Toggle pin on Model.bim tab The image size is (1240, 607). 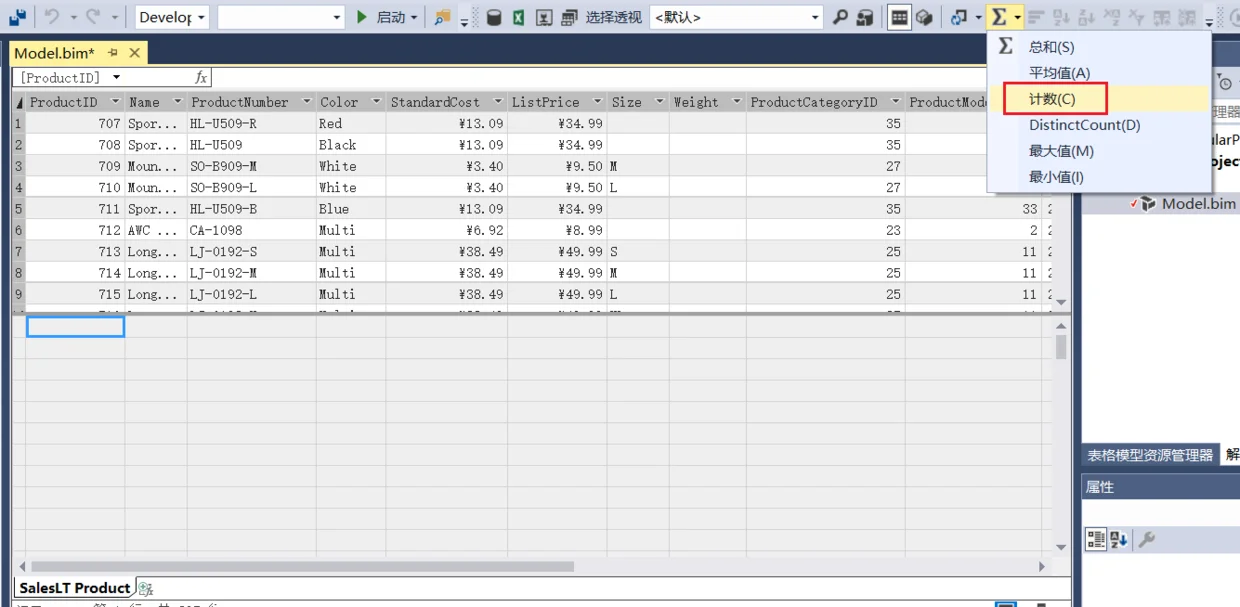(x=113, y=53)
